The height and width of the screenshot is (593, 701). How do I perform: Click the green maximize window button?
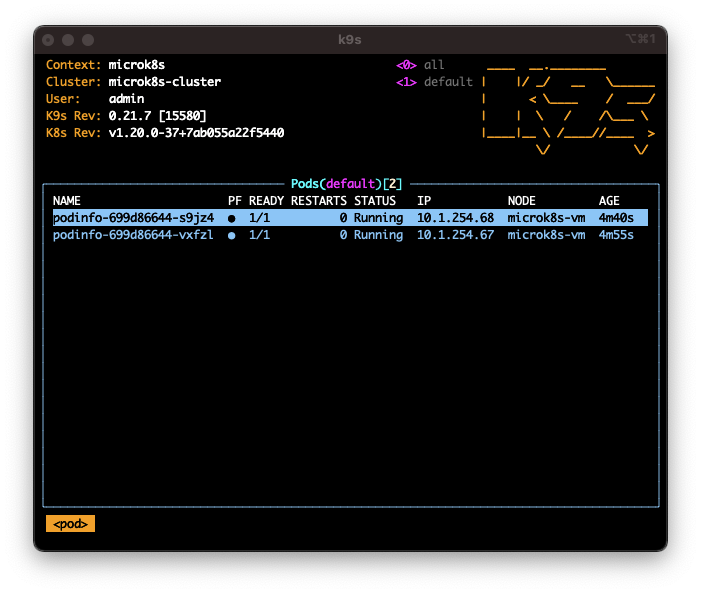[x=88, y=39]
